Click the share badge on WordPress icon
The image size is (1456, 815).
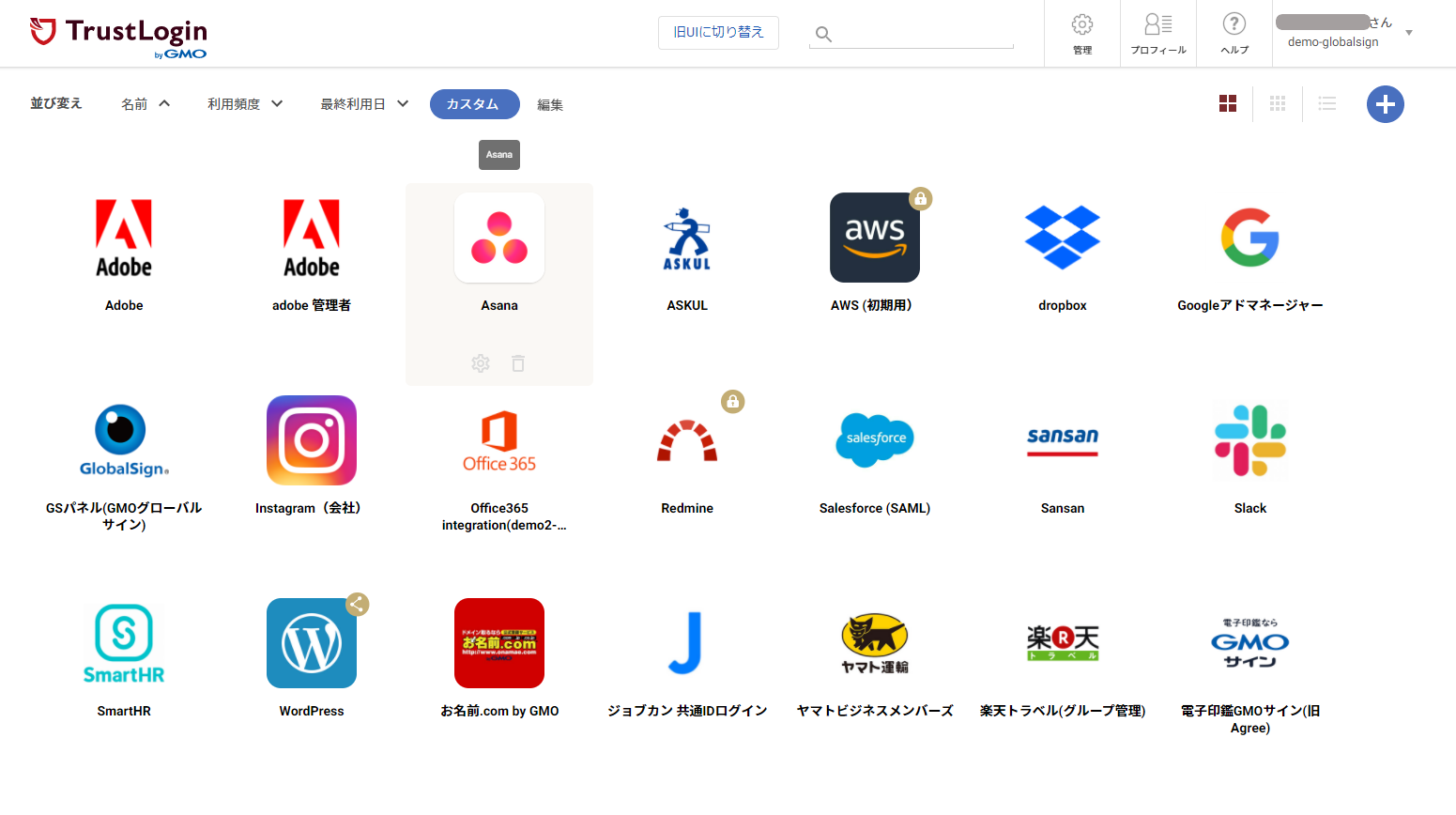click(x=358, y=604)
